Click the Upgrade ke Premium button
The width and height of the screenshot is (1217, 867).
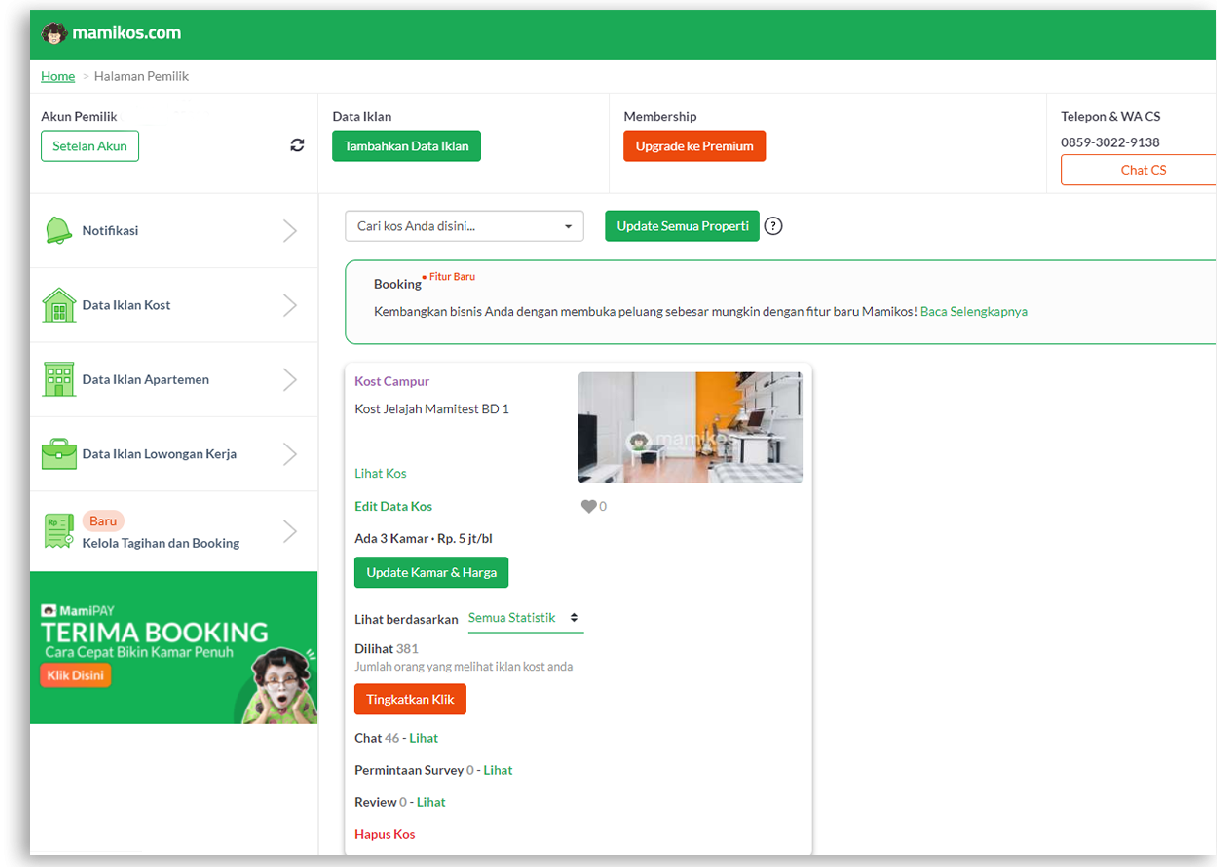(694, 146)
